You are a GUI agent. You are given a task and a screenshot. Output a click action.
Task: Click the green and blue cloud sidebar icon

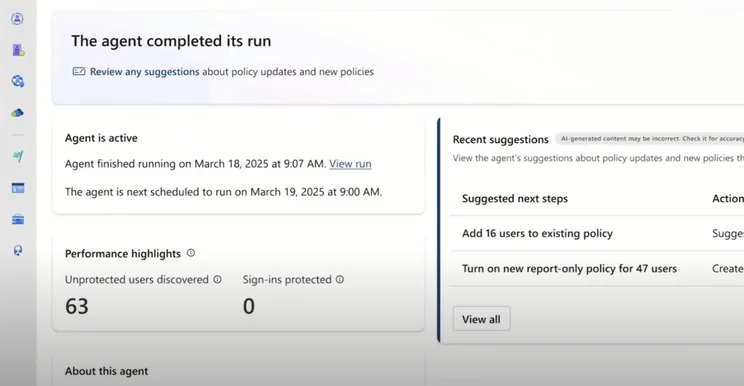18,112
